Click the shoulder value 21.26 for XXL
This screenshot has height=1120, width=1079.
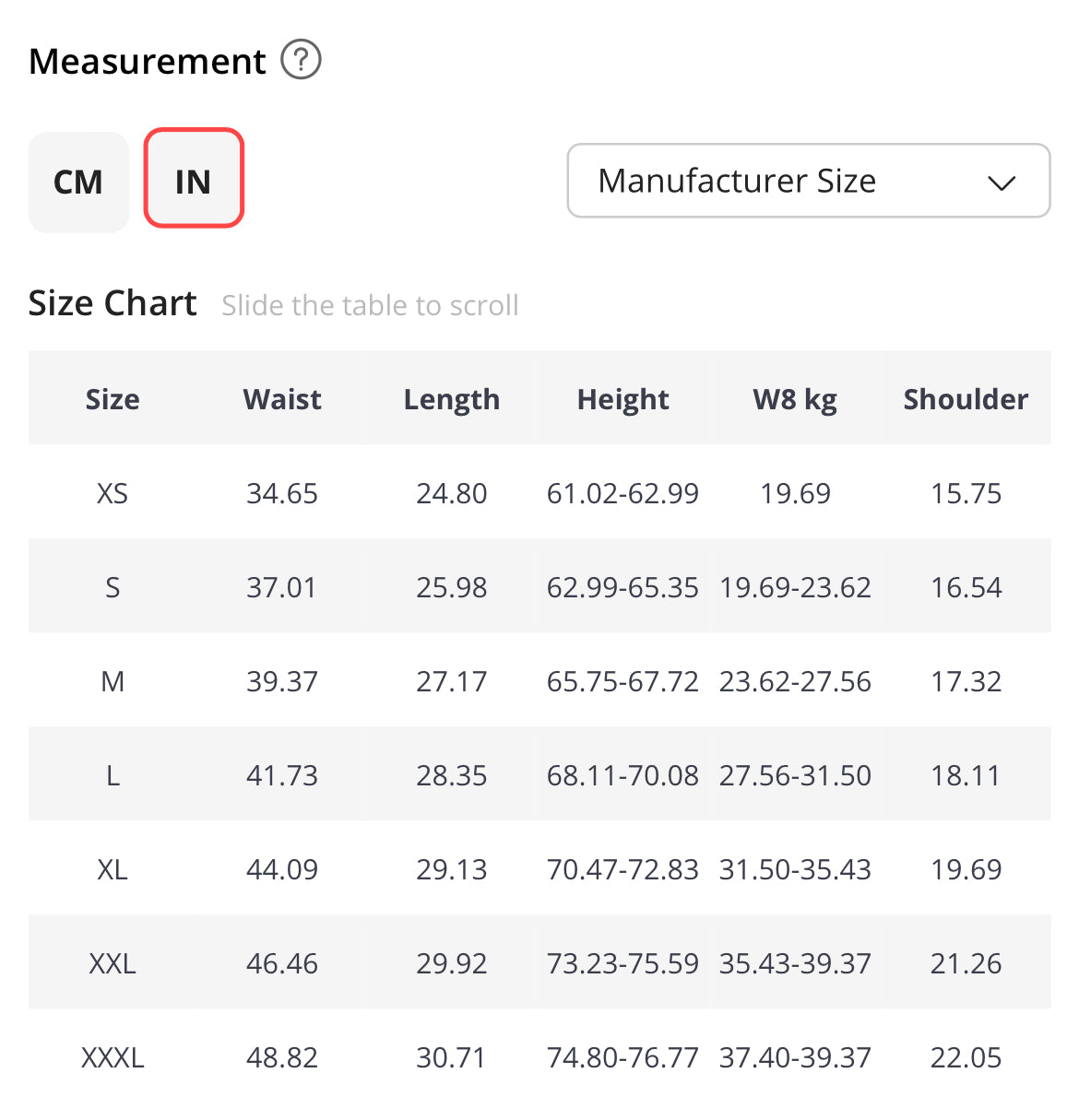click(x=966, y=964)
